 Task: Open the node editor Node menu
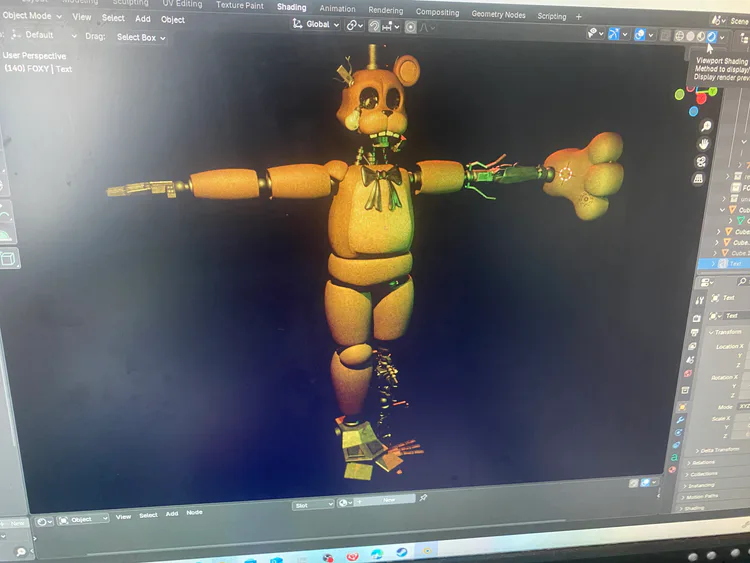[x=194, y=512]
